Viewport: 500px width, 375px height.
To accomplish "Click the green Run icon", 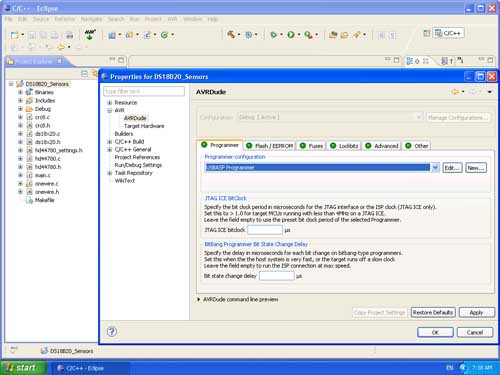I will (x=291, y=35).
